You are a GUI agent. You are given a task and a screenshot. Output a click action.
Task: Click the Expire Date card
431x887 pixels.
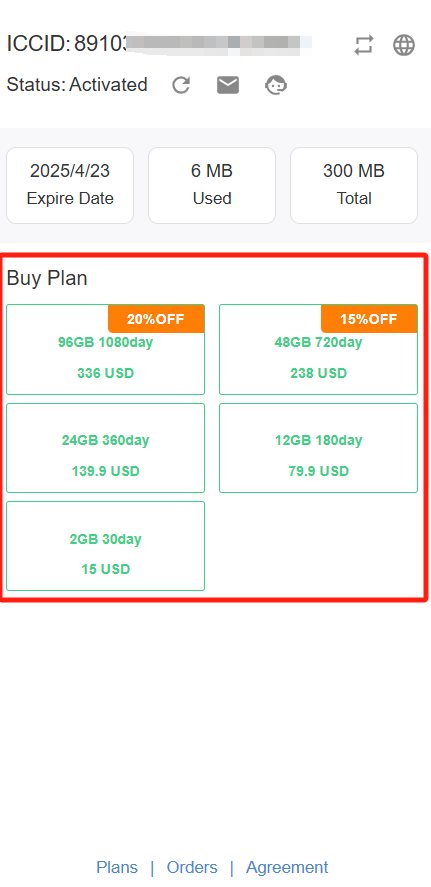[x=70, y=185]
